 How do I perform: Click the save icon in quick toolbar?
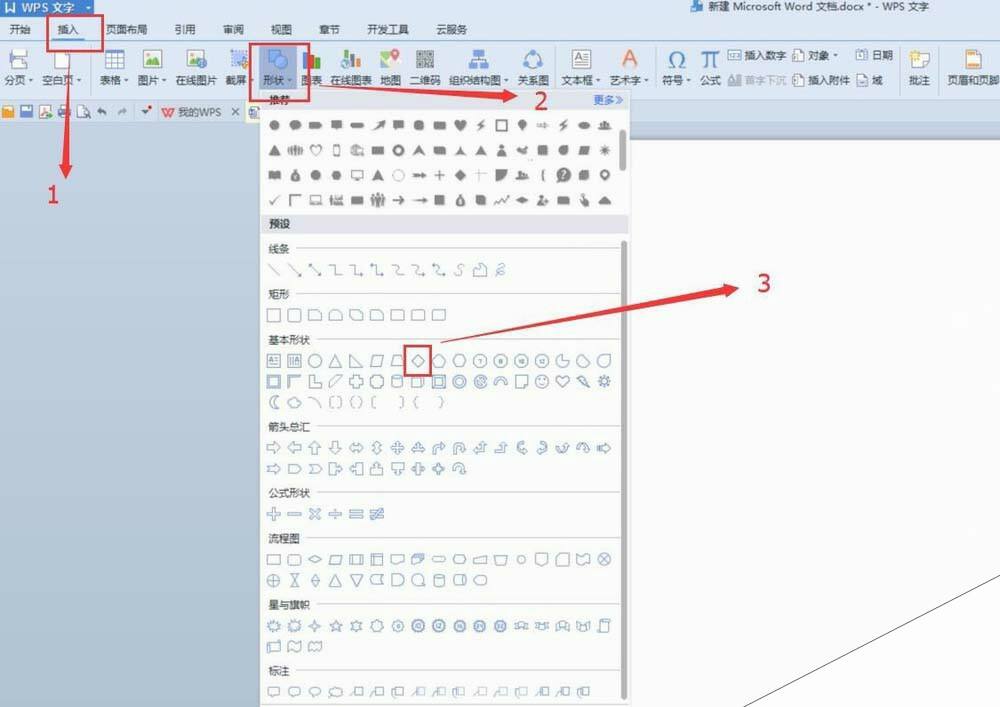tap(26, 112)
